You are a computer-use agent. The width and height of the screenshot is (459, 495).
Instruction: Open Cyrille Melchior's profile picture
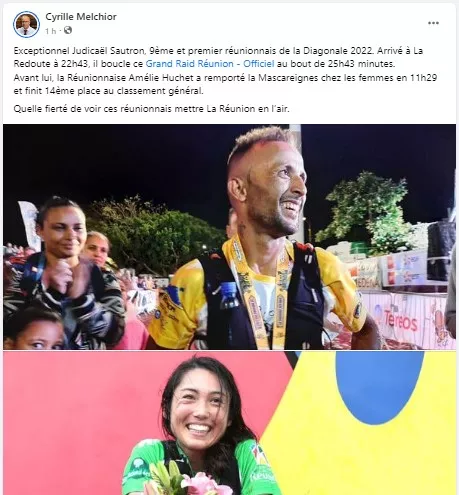[x=26, y=24]
